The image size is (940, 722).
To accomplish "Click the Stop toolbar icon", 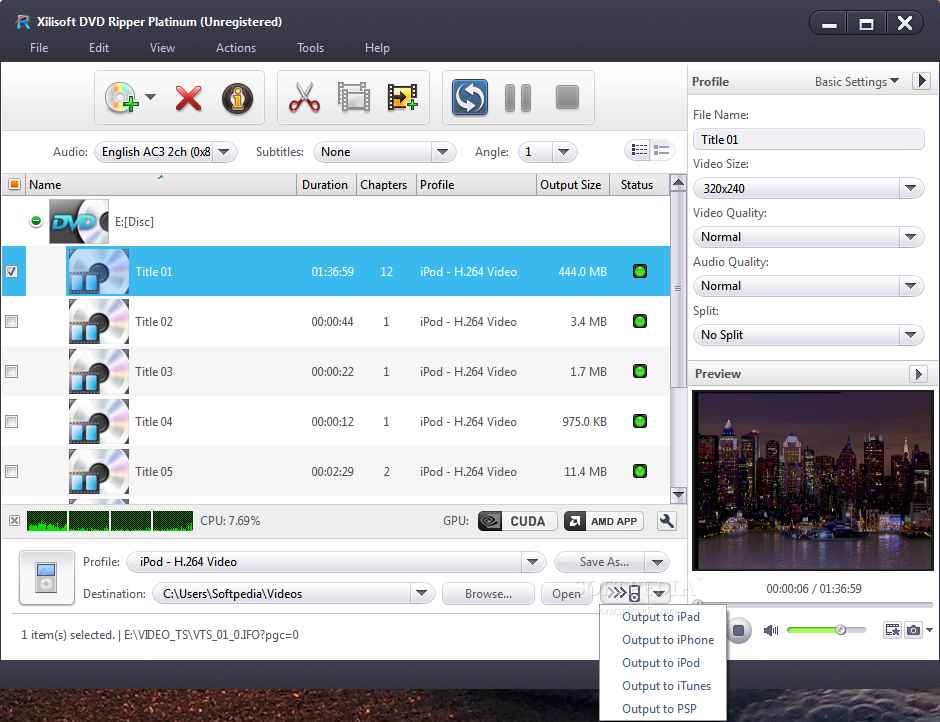I will 567,97.
